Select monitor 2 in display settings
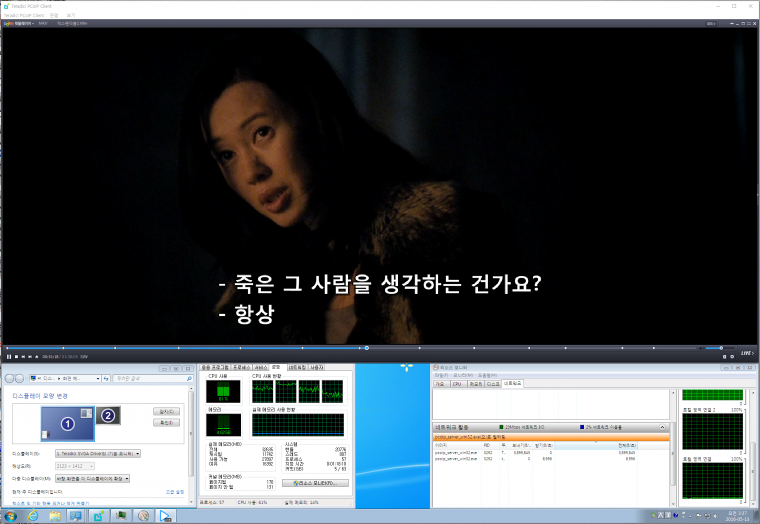This screenshot has height=524, width=760. tap(108, 415)
